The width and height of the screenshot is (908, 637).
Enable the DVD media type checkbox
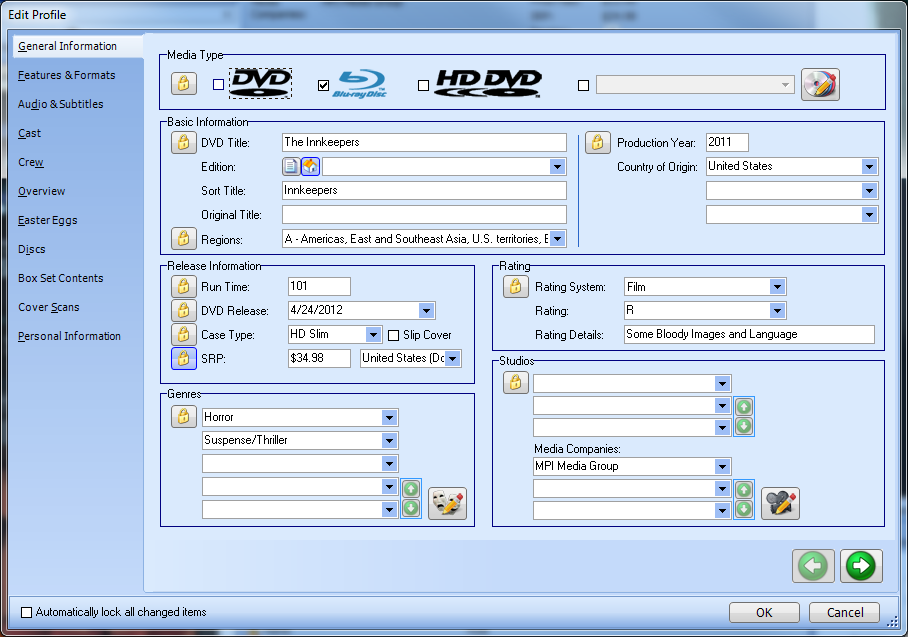219,86
